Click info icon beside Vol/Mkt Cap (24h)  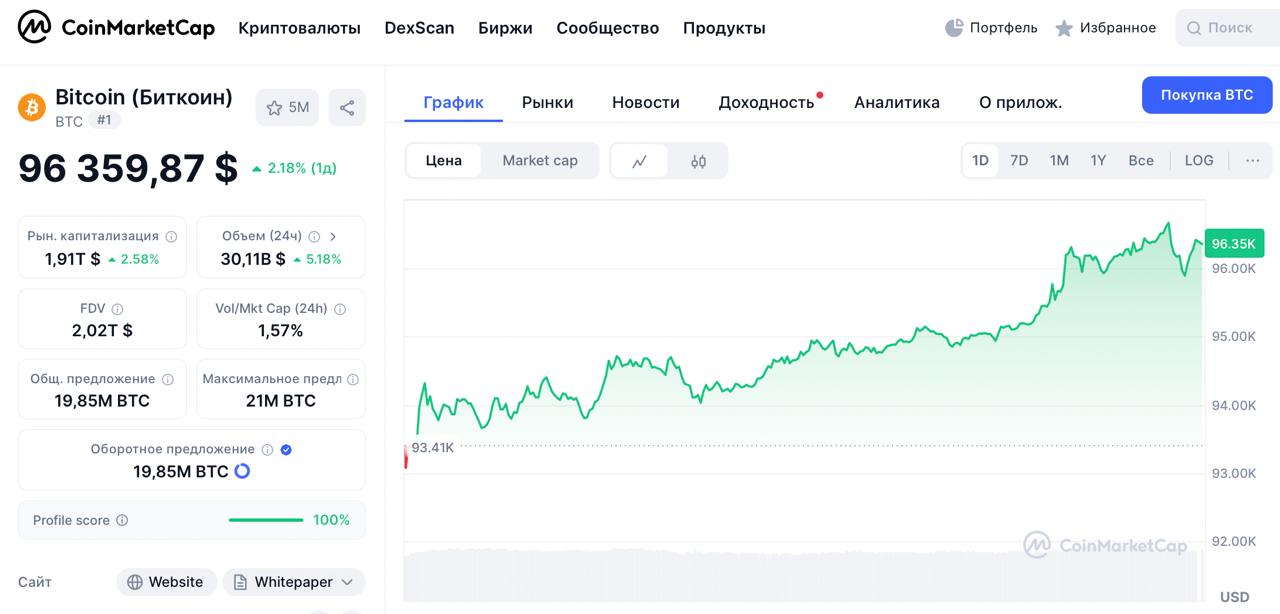[340, 309]
